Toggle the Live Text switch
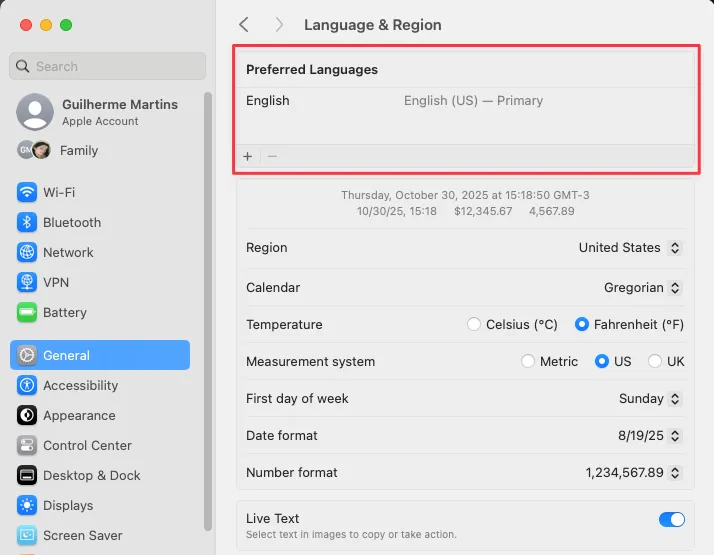The image size is (714, 555). pos(672,519)
